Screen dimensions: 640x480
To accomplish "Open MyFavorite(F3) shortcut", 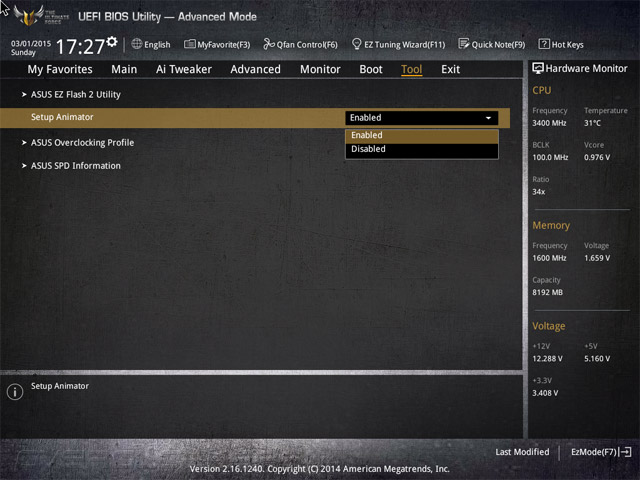I will [x=224, y=44].
